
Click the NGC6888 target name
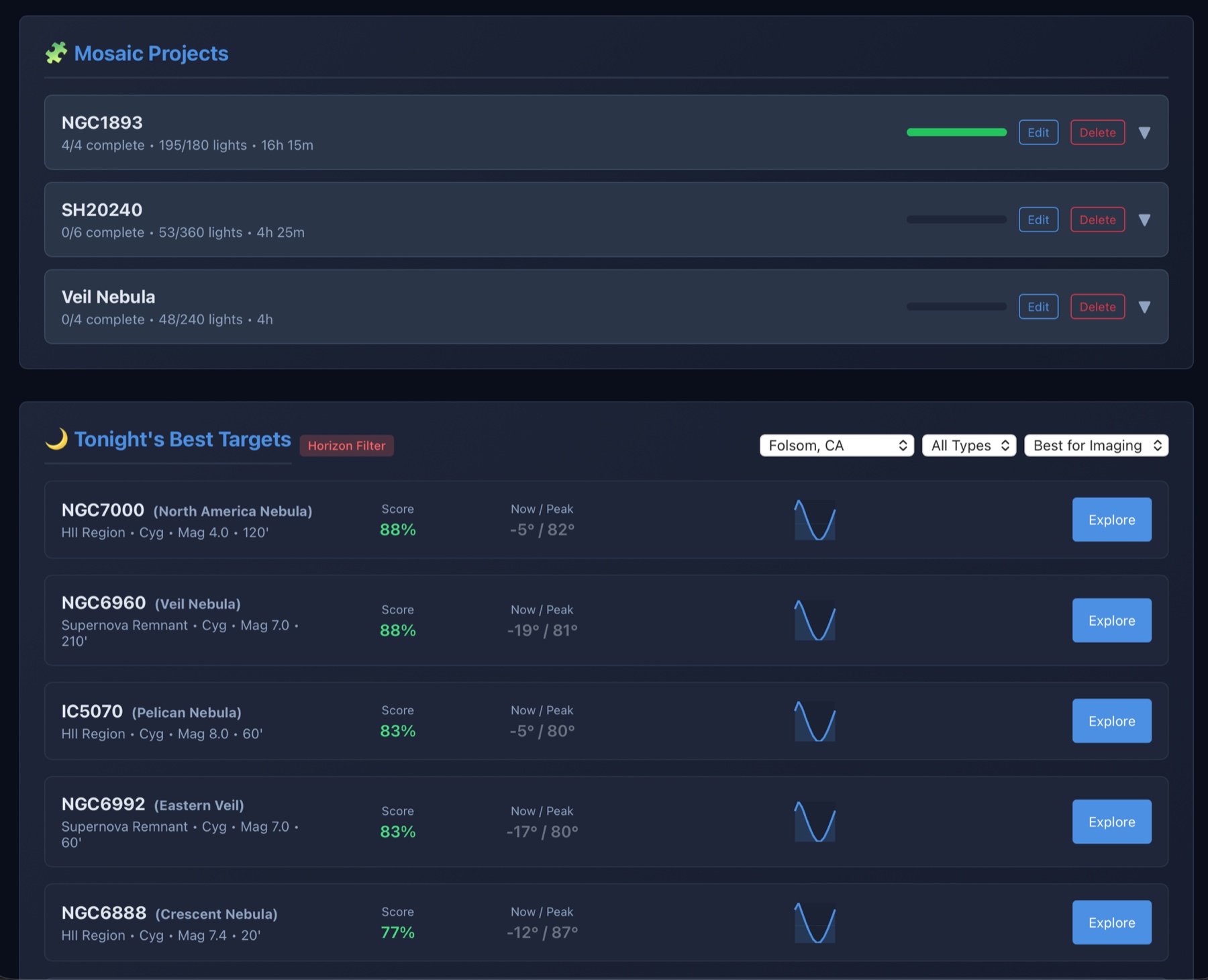(104, 913)
